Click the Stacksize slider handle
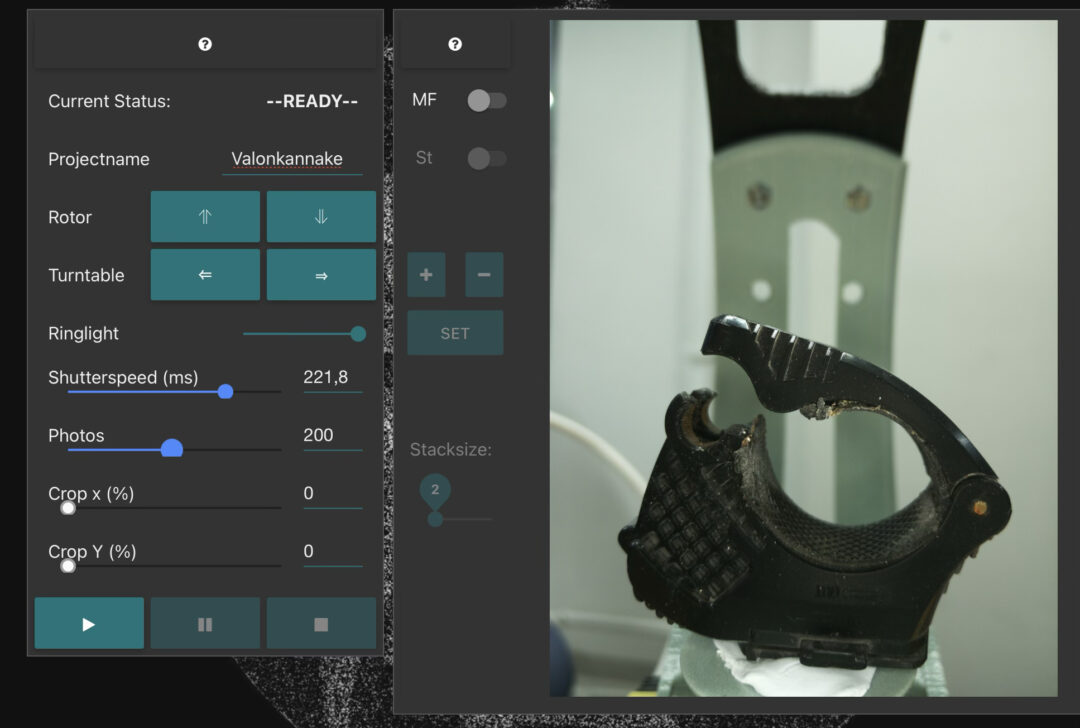This screenshot has width=1080, height=728. click(x=435, y=519)
